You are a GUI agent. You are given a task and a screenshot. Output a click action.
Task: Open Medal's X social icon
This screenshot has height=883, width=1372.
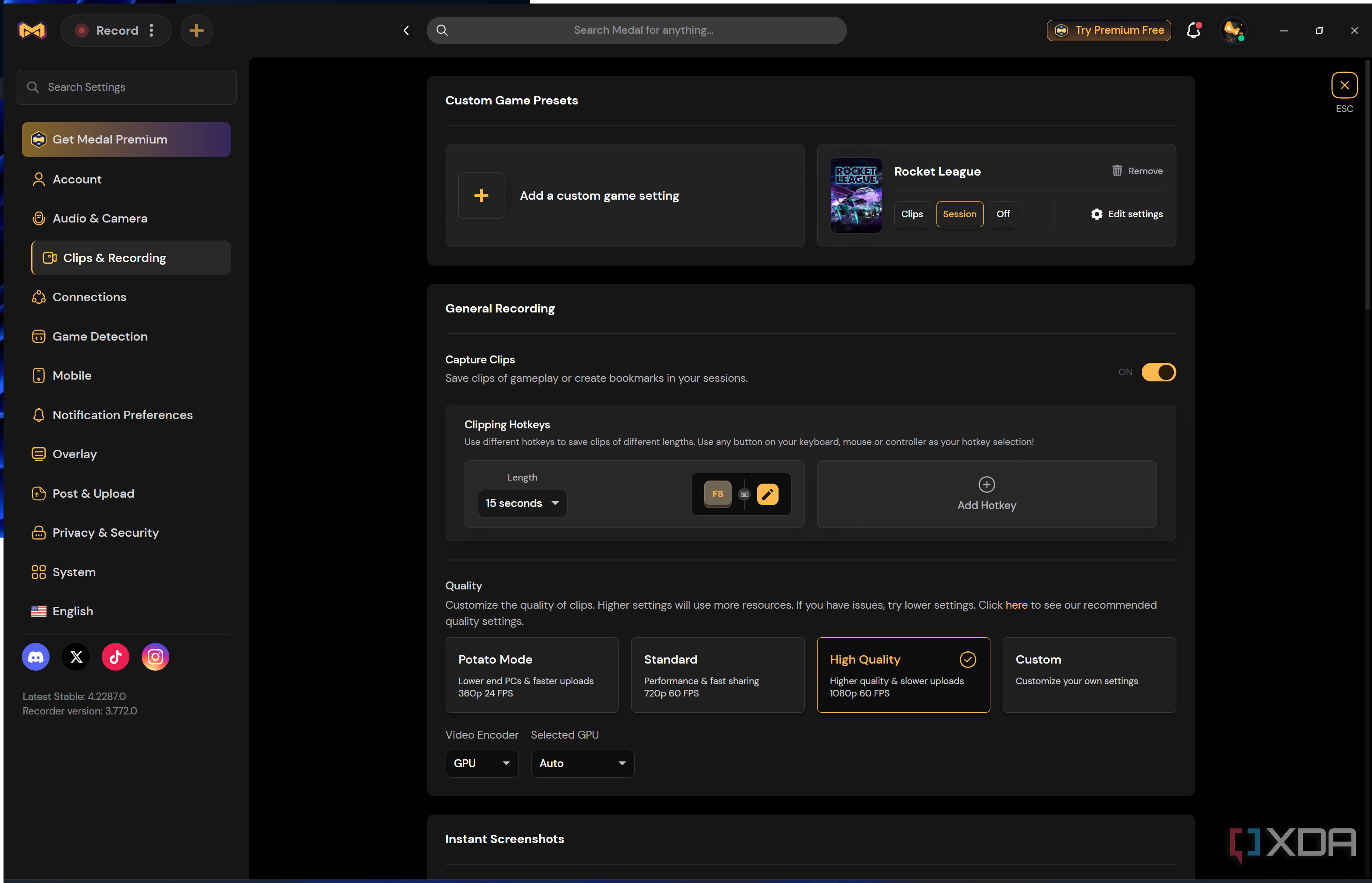tap(76, 657)
